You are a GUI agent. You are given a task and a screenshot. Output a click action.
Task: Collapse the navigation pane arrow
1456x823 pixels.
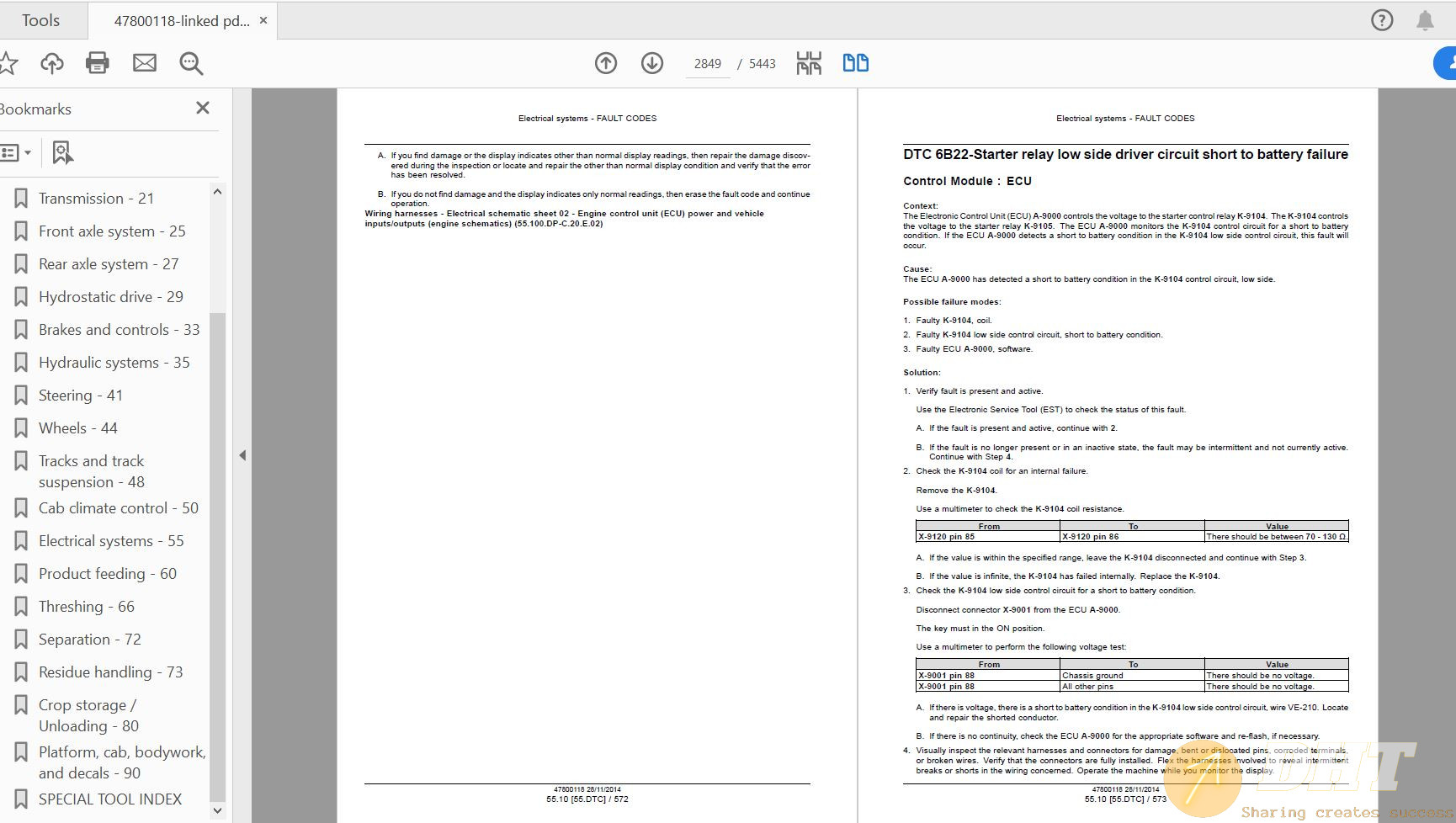pos(242,455)
